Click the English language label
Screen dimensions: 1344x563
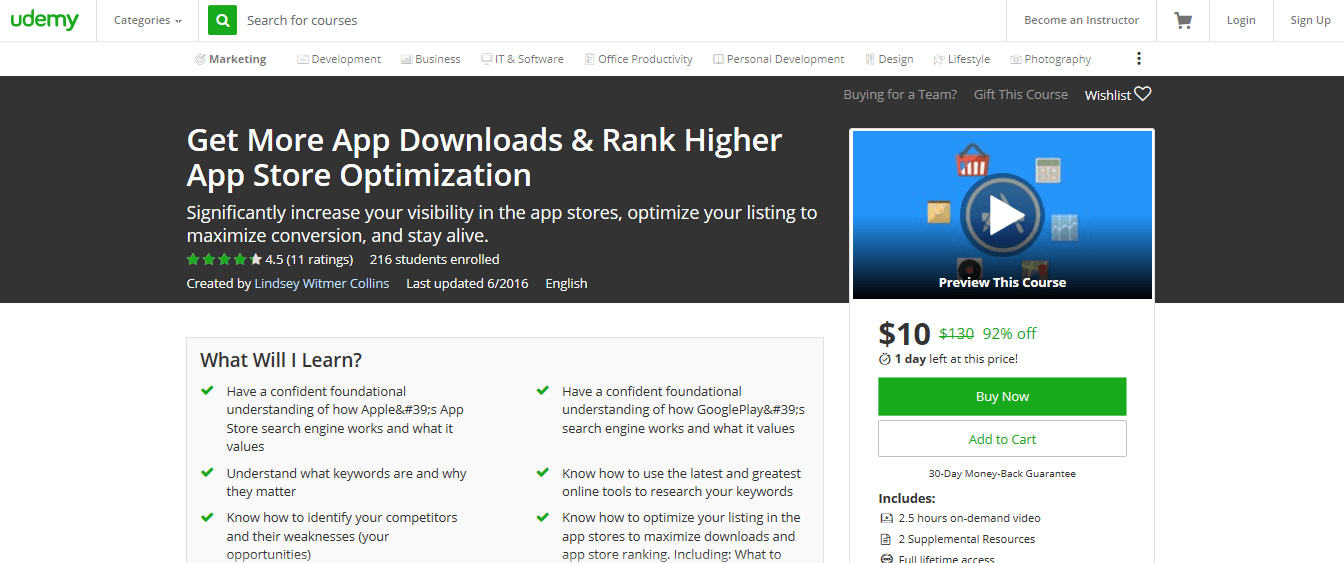click(566, 283)
